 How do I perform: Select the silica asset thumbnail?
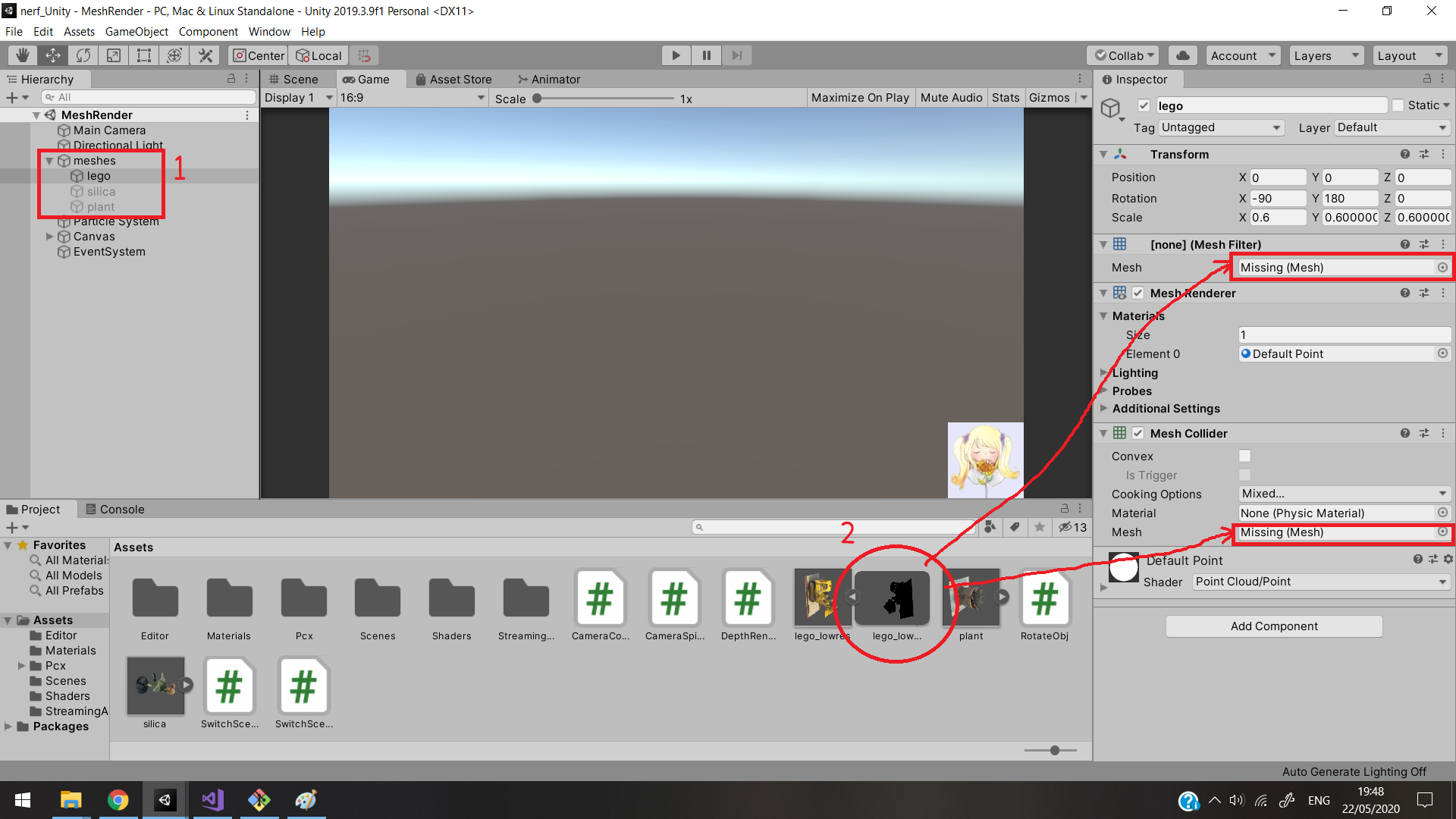pos(155,686)
